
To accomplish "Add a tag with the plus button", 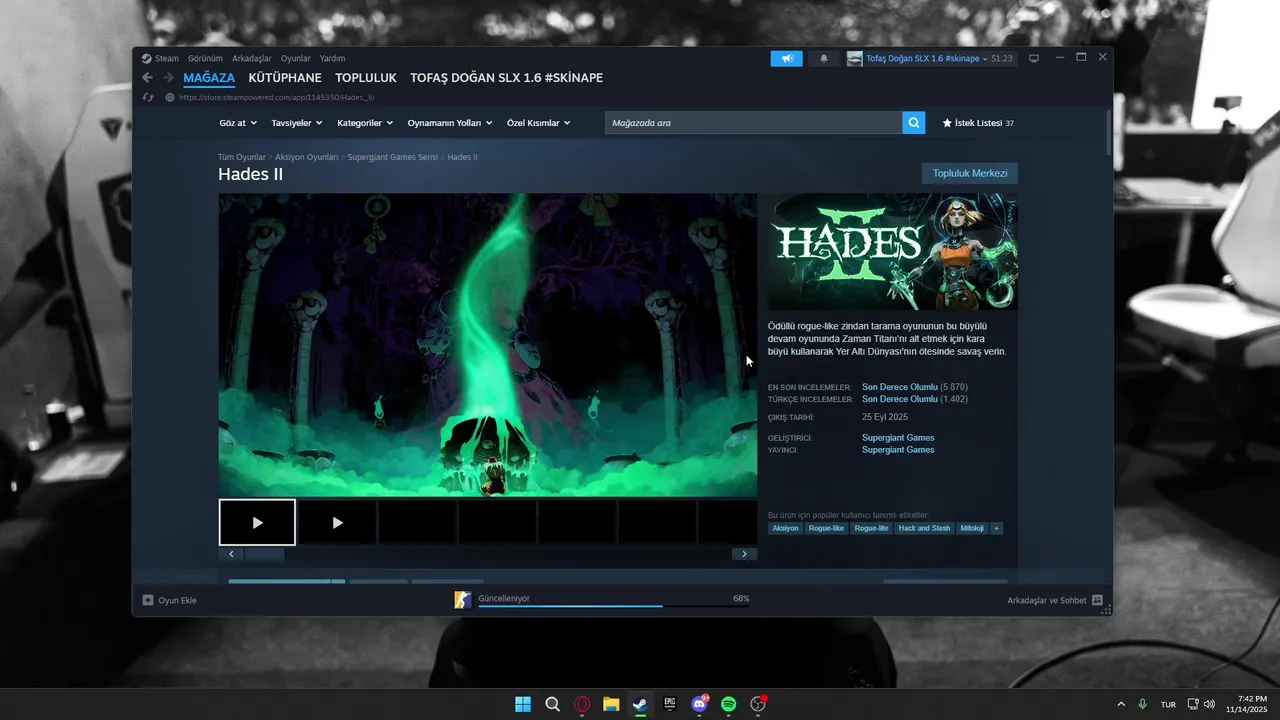I will coord(996,528).
